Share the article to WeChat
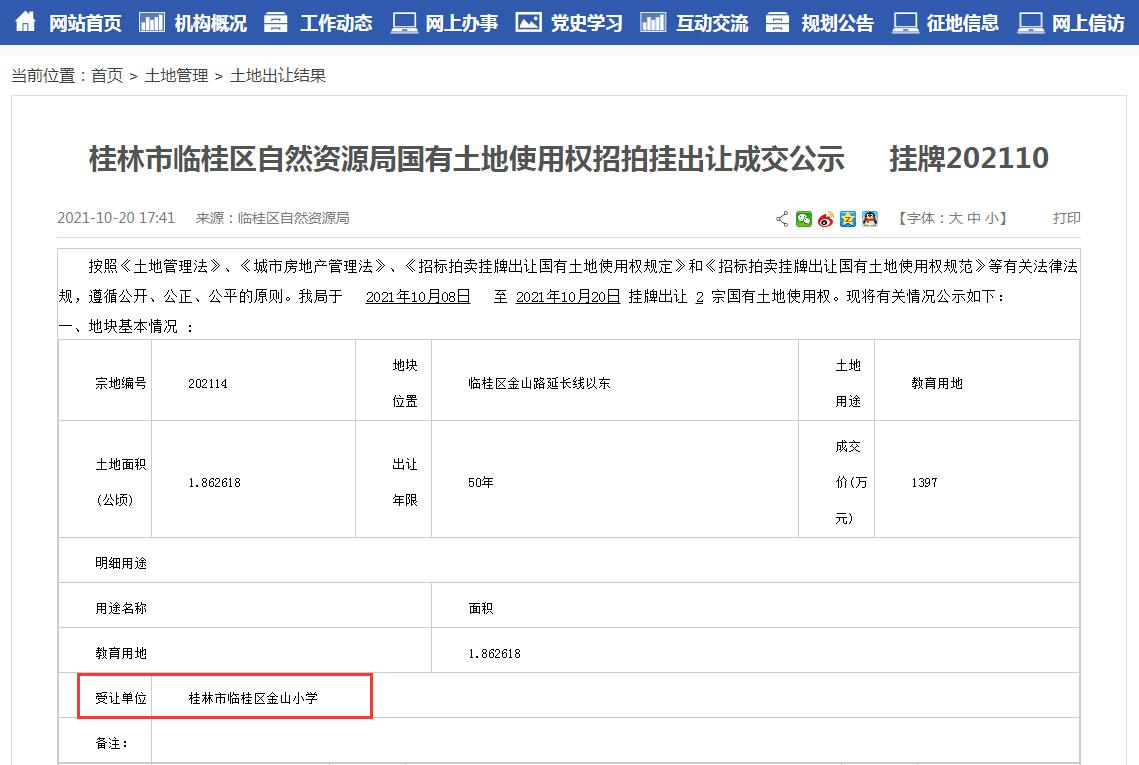This screenshot has height=765, width=1139. 804,218
